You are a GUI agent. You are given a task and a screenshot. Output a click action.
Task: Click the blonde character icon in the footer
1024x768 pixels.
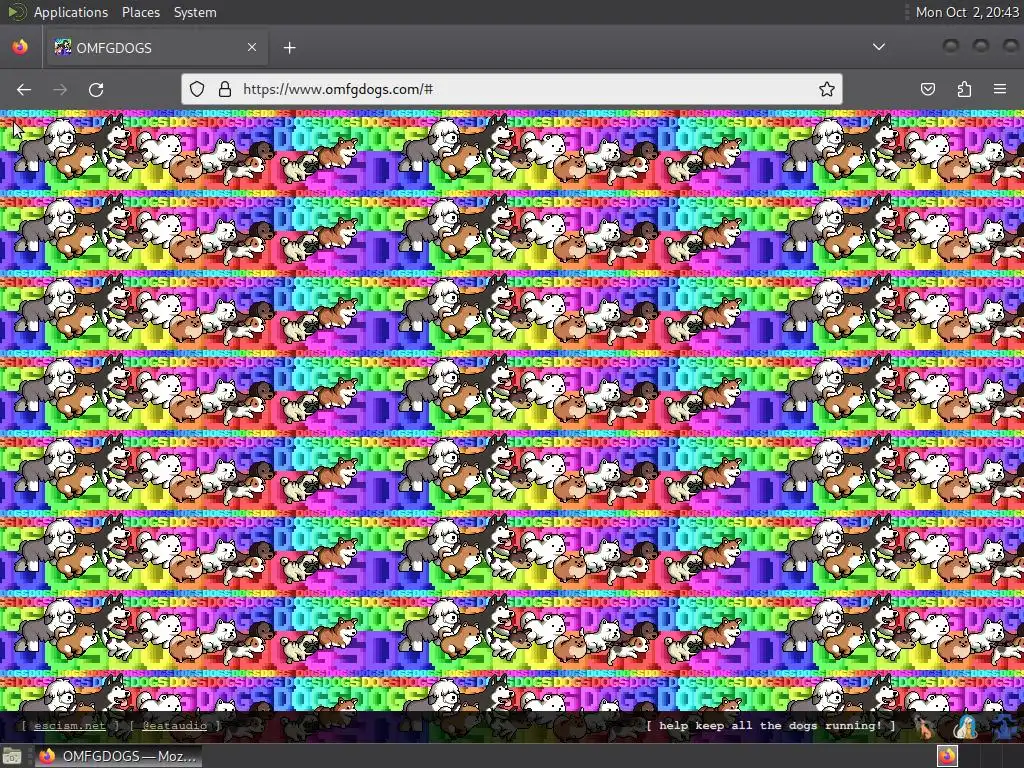coord(965,727)
